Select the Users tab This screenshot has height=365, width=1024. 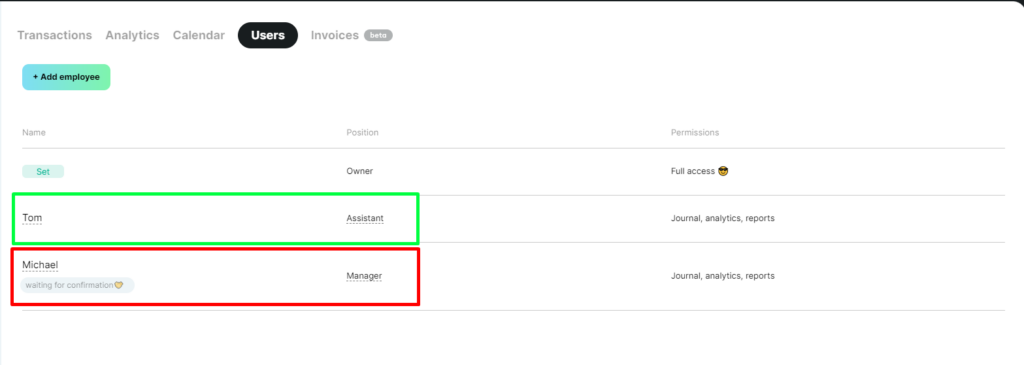coord(268,35)
